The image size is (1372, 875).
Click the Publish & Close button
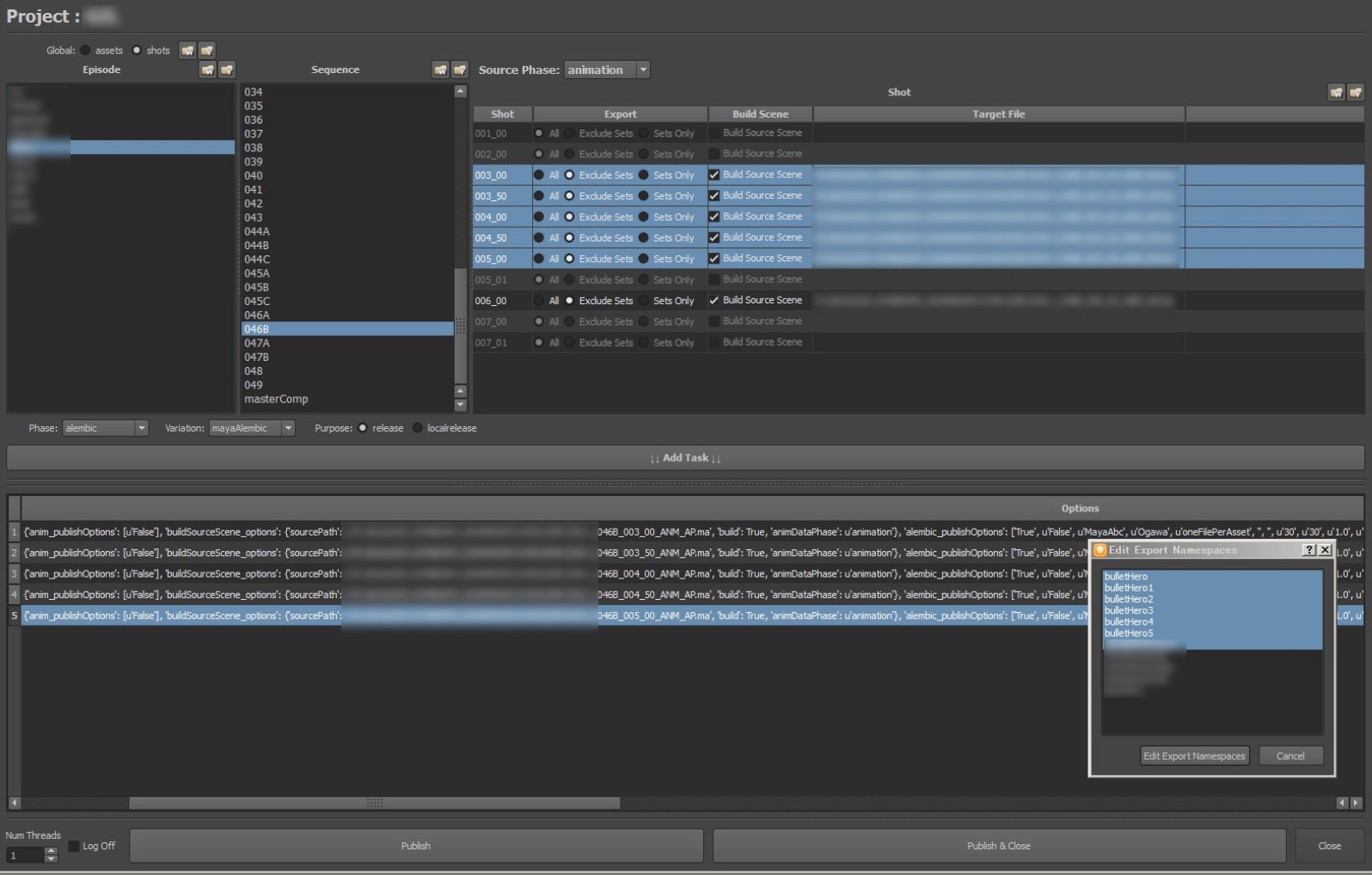tap(999, 846)
